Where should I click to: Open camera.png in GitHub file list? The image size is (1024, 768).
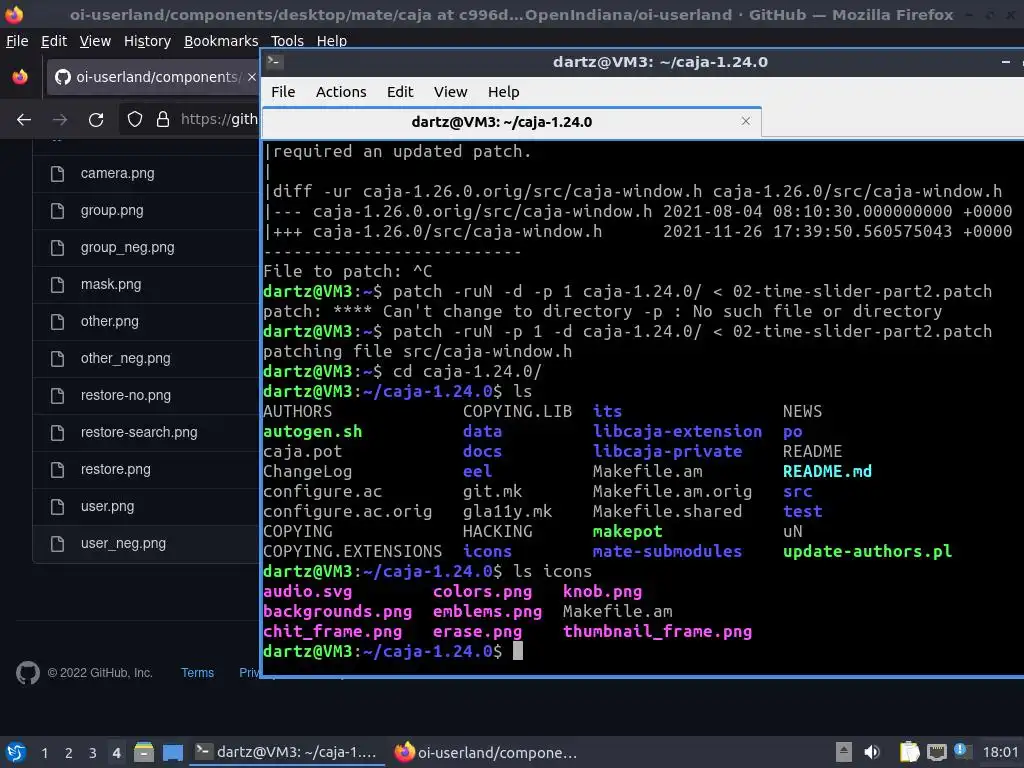[x=118, y=174]
